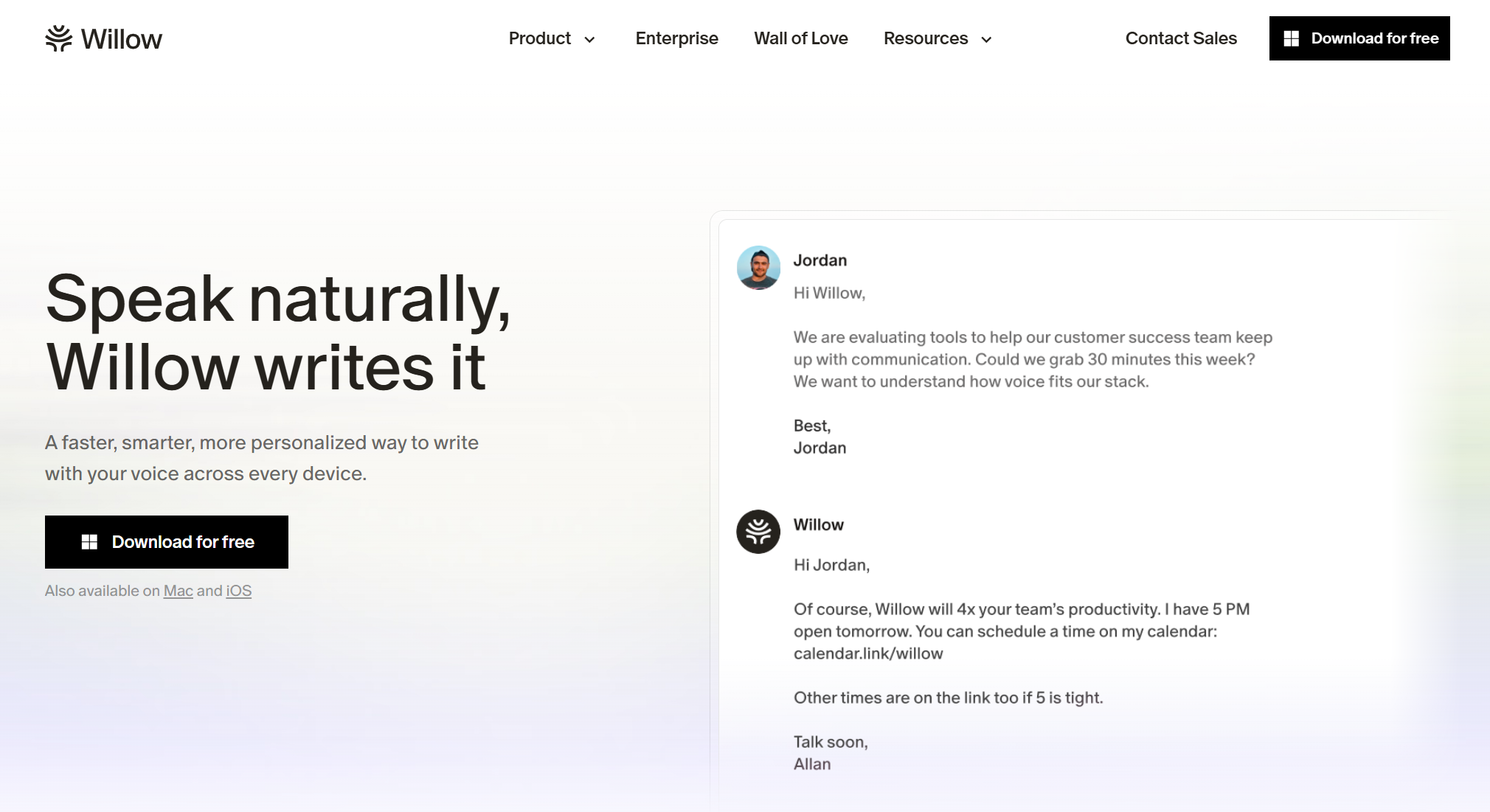Click the 'calendar.link/willow' text
This screenshot has height=812, width=1490.
pos(868,653)
